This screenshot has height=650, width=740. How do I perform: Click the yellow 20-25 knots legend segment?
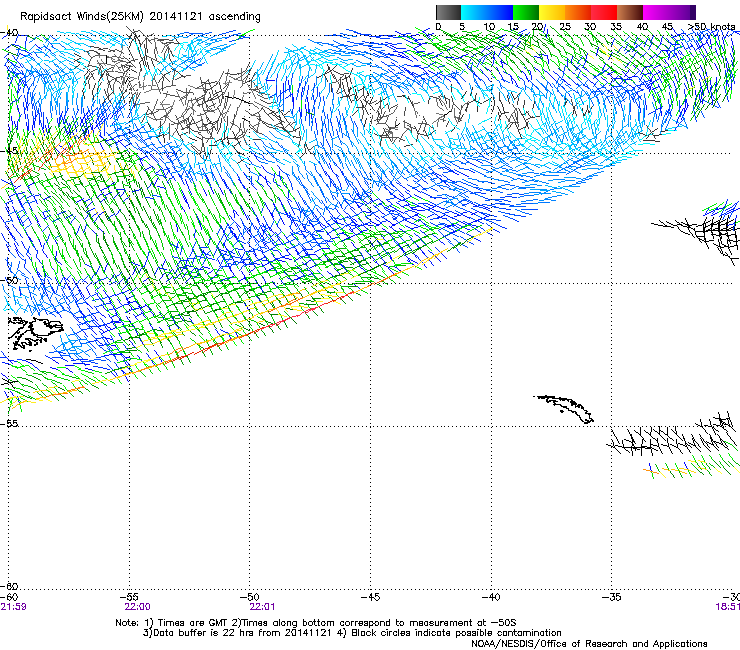click(x=552, y=12)
